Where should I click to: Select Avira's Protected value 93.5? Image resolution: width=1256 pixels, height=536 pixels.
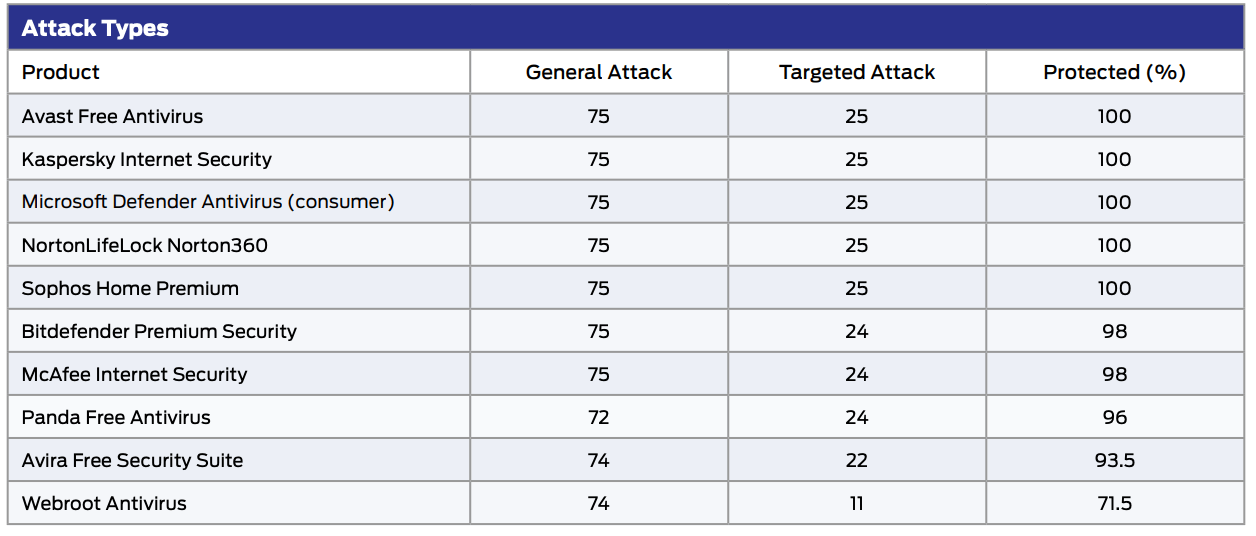[x=1114, y=460]
